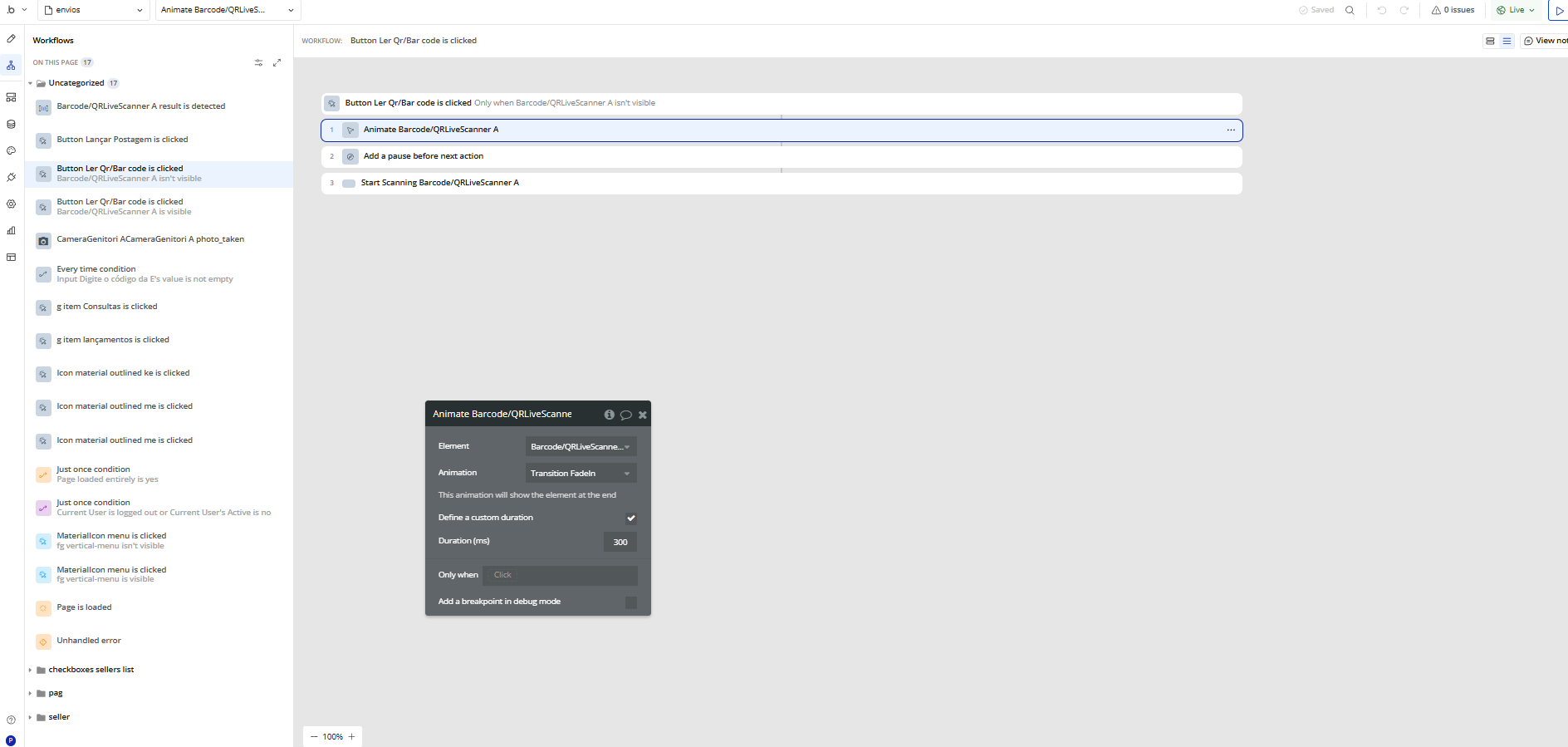This screenshot has width=1568, height=747.
Task: Open workflow list filter settings icon
Action: (x=258, y=62)
